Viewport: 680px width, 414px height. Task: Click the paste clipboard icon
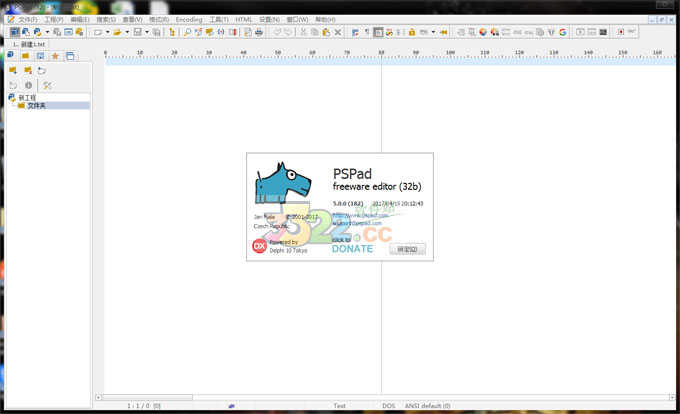pos(326,32)
